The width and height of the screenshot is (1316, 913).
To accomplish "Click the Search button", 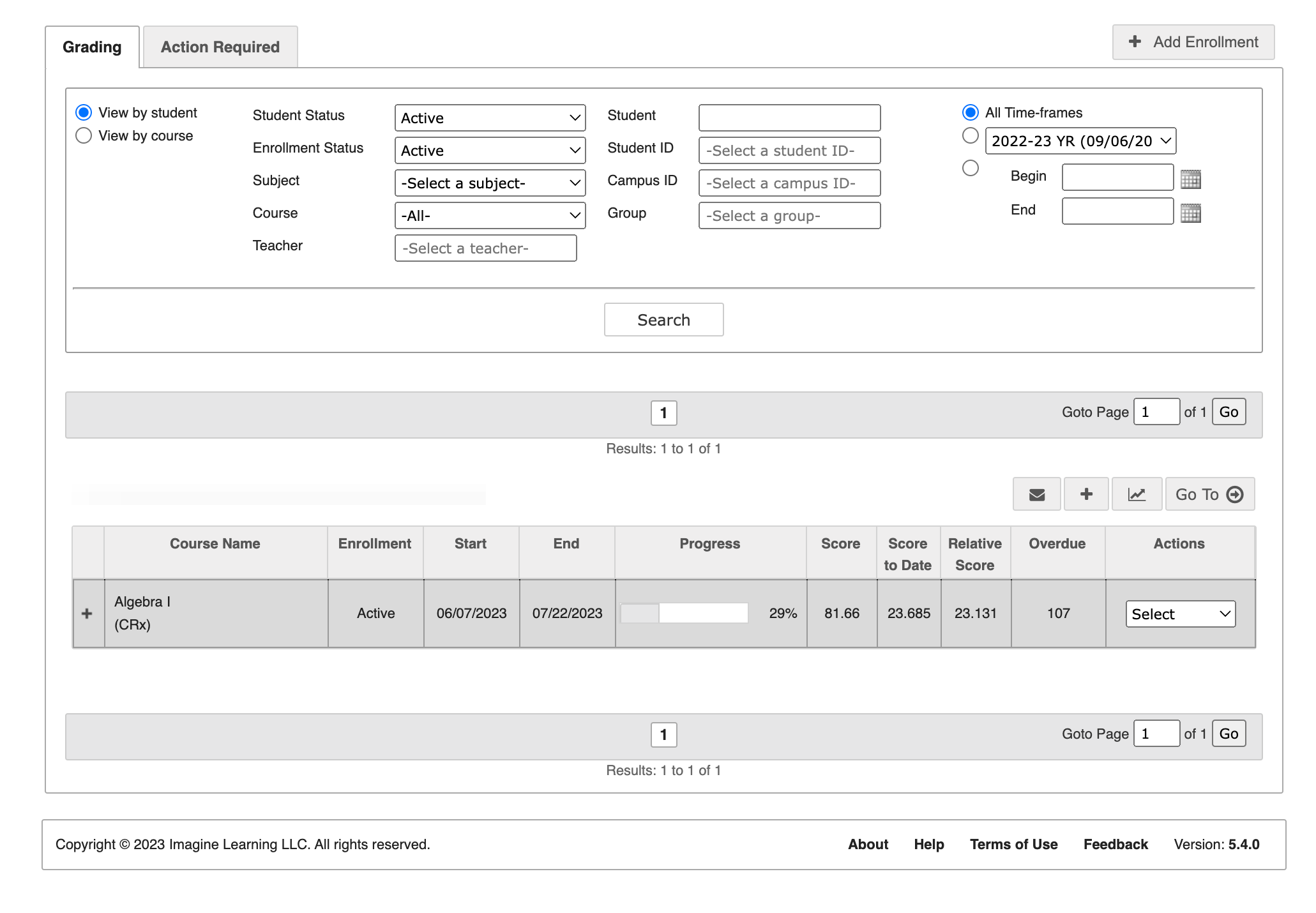I will [663, 320].
